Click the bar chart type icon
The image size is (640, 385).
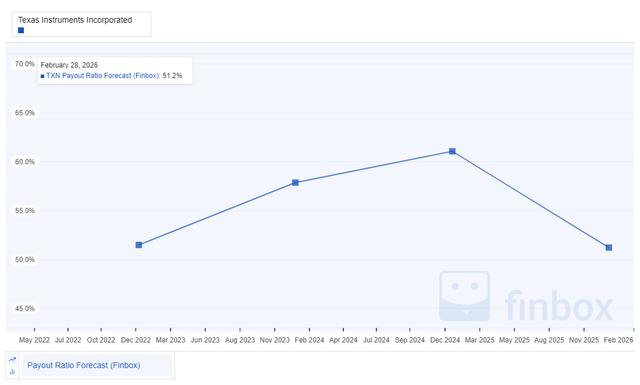click(12, 372)
